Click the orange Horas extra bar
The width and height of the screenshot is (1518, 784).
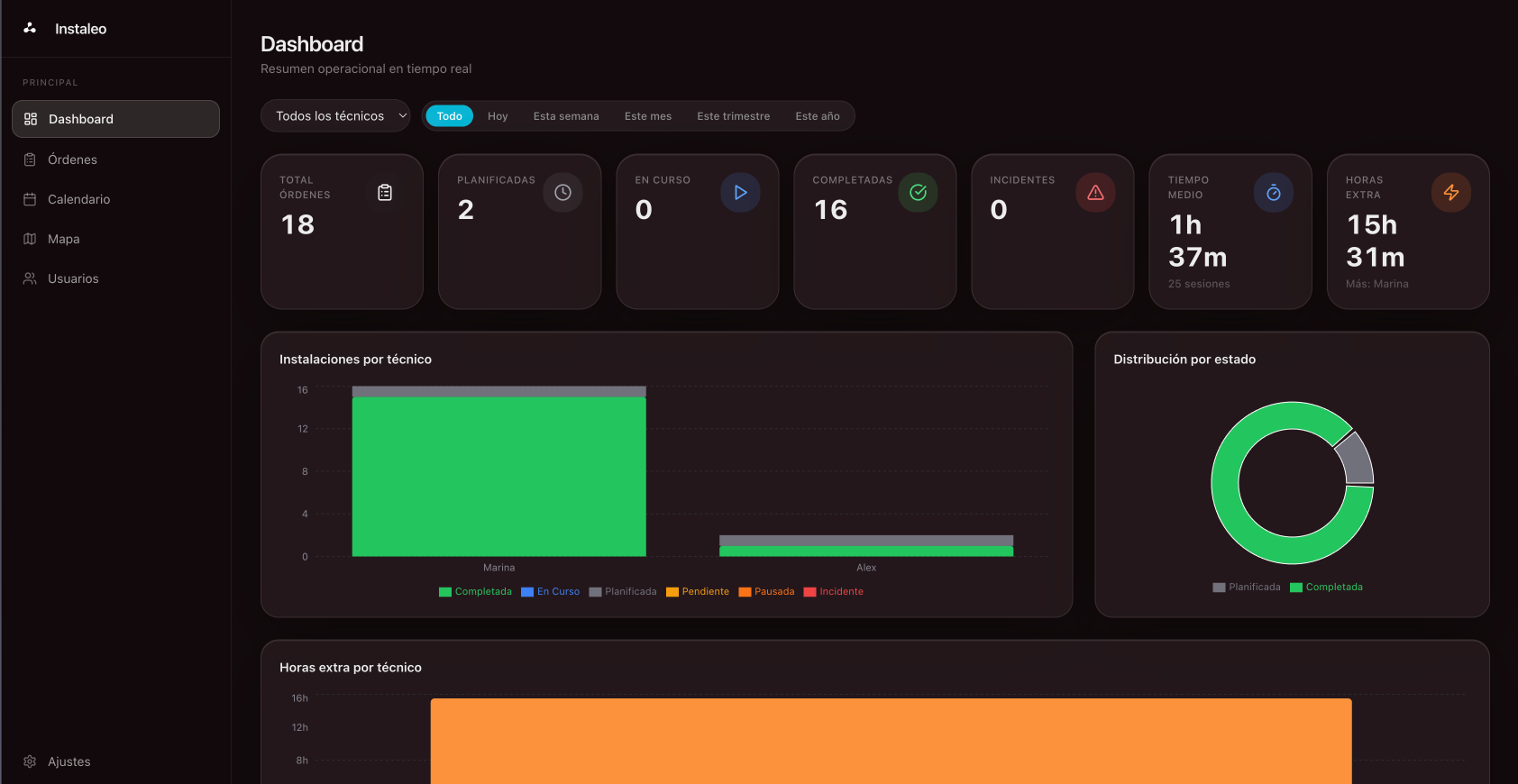(x=891, y=741)
